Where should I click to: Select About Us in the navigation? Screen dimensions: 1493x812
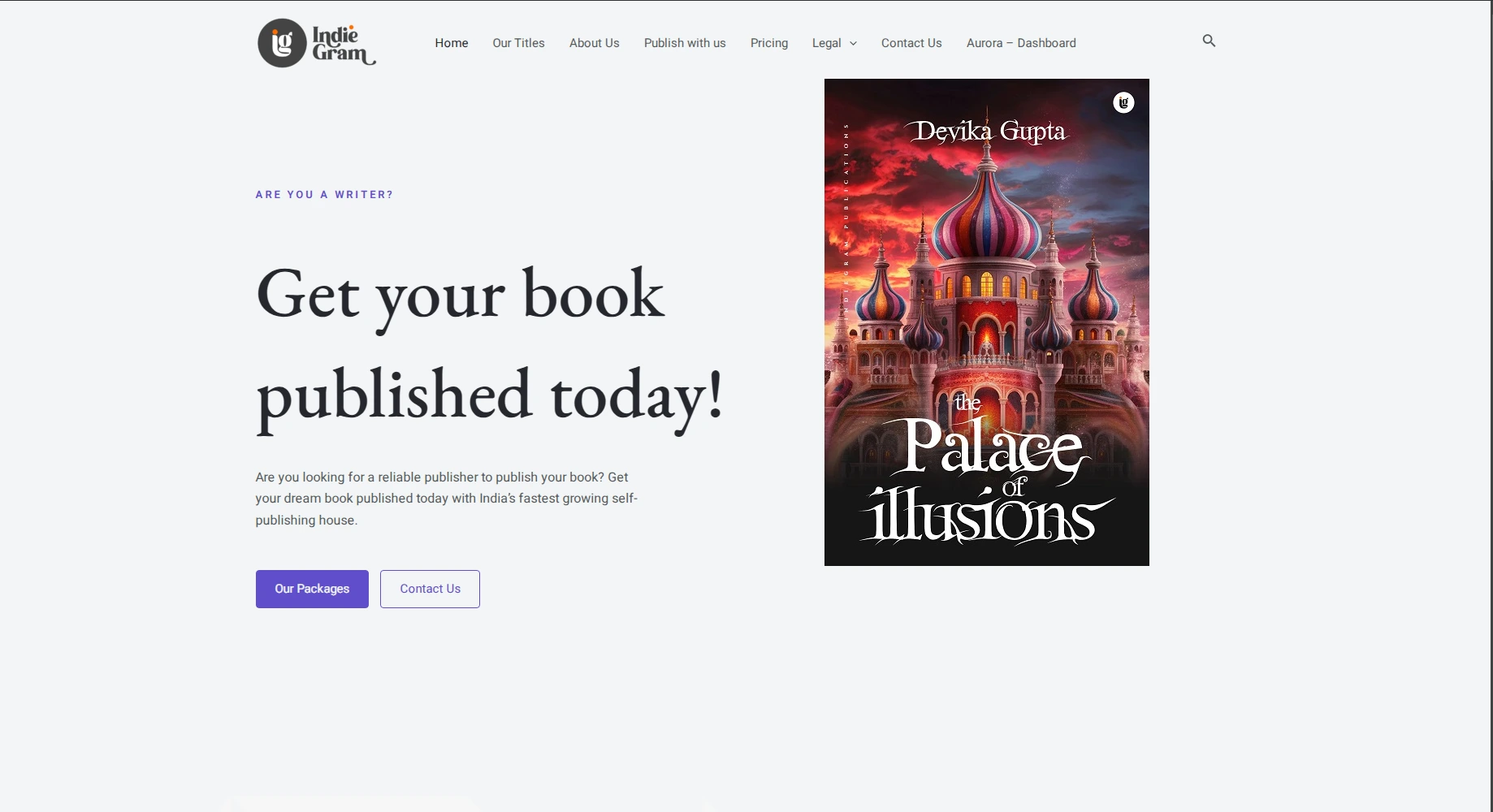tap(594, 43)
